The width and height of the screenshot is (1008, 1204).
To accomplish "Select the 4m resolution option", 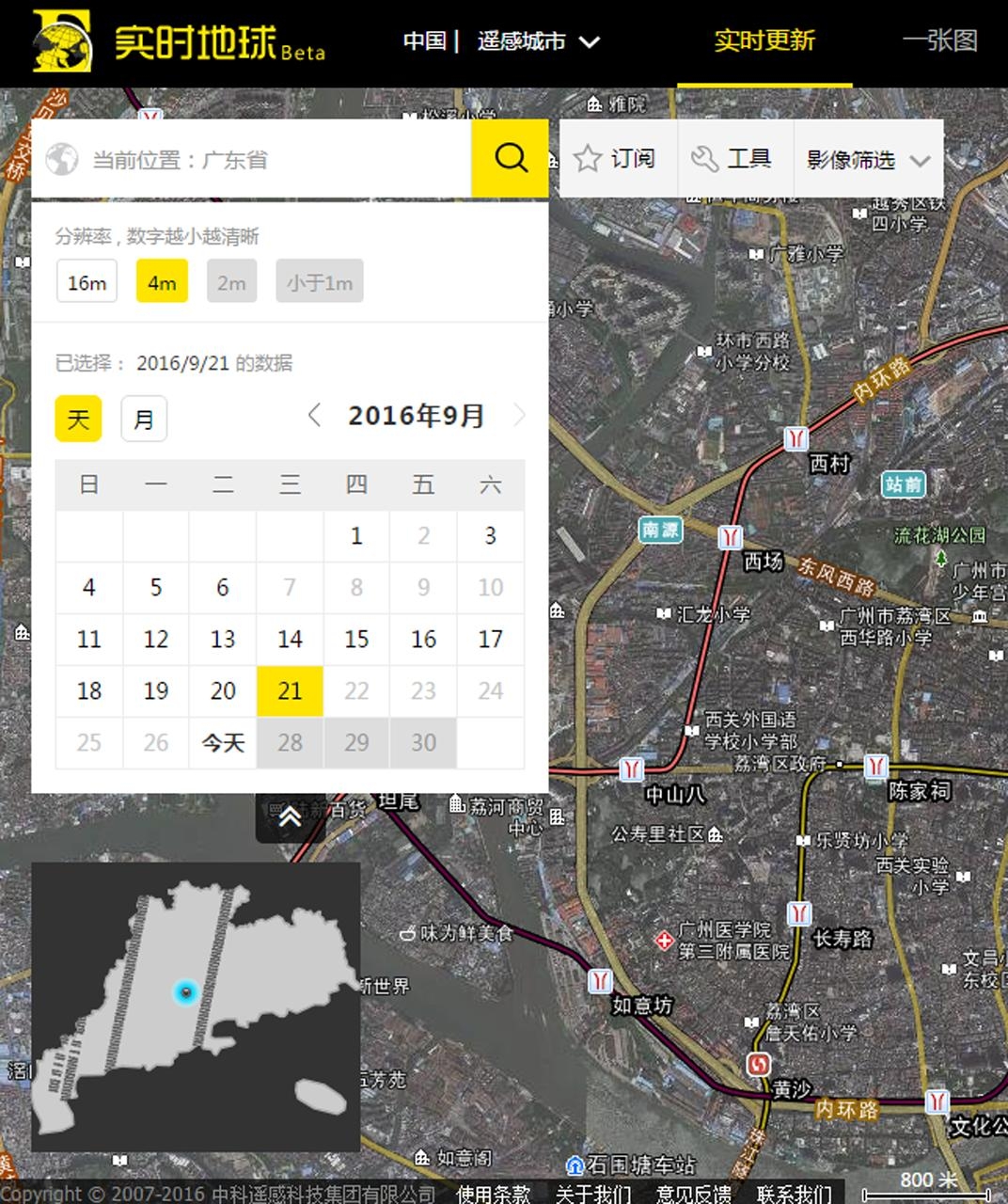I will pos(162,282).
